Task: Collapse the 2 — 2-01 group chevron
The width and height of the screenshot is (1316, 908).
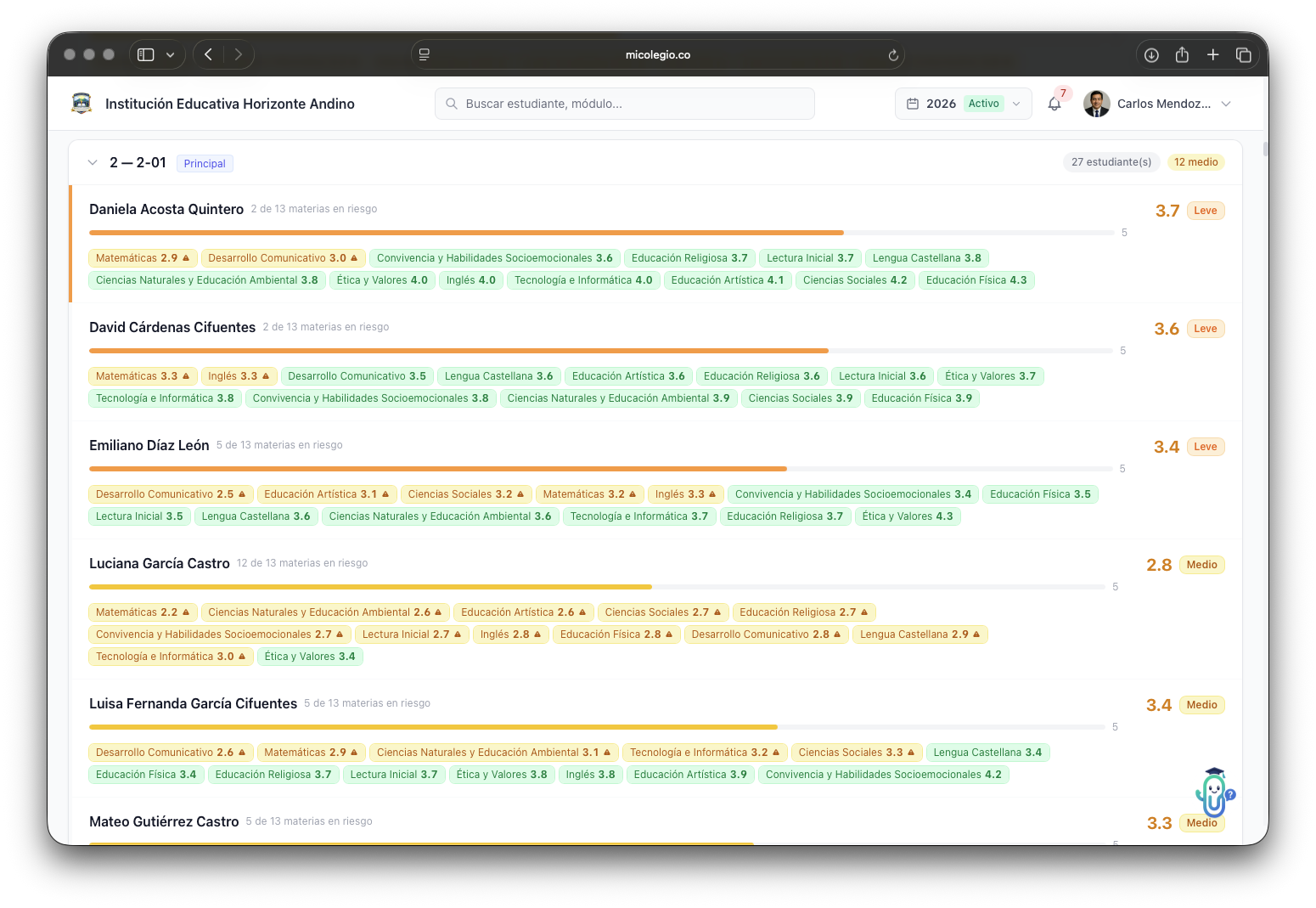Action: pos(93,162)
